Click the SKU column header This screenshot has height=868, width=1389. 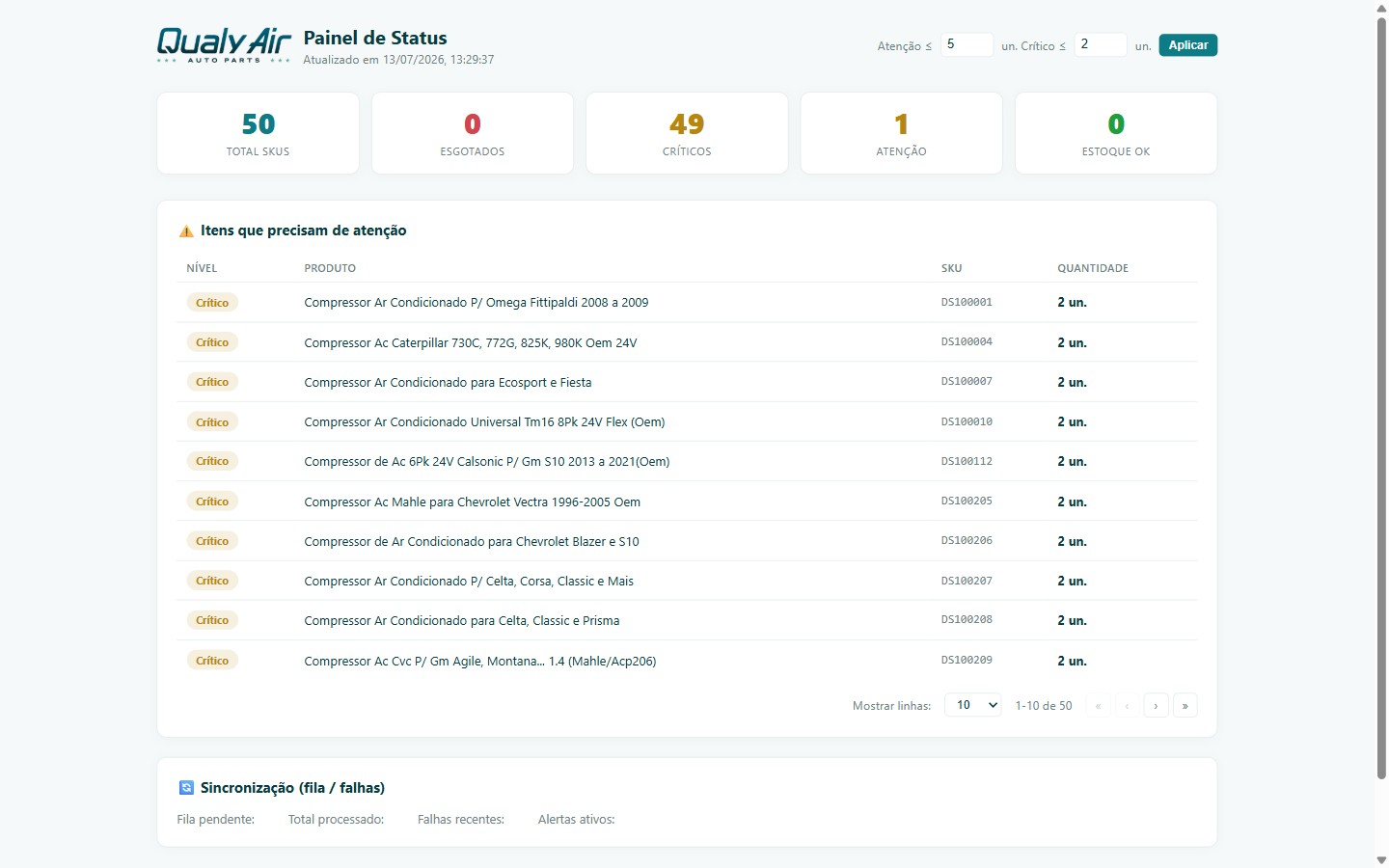coord(951,268)
